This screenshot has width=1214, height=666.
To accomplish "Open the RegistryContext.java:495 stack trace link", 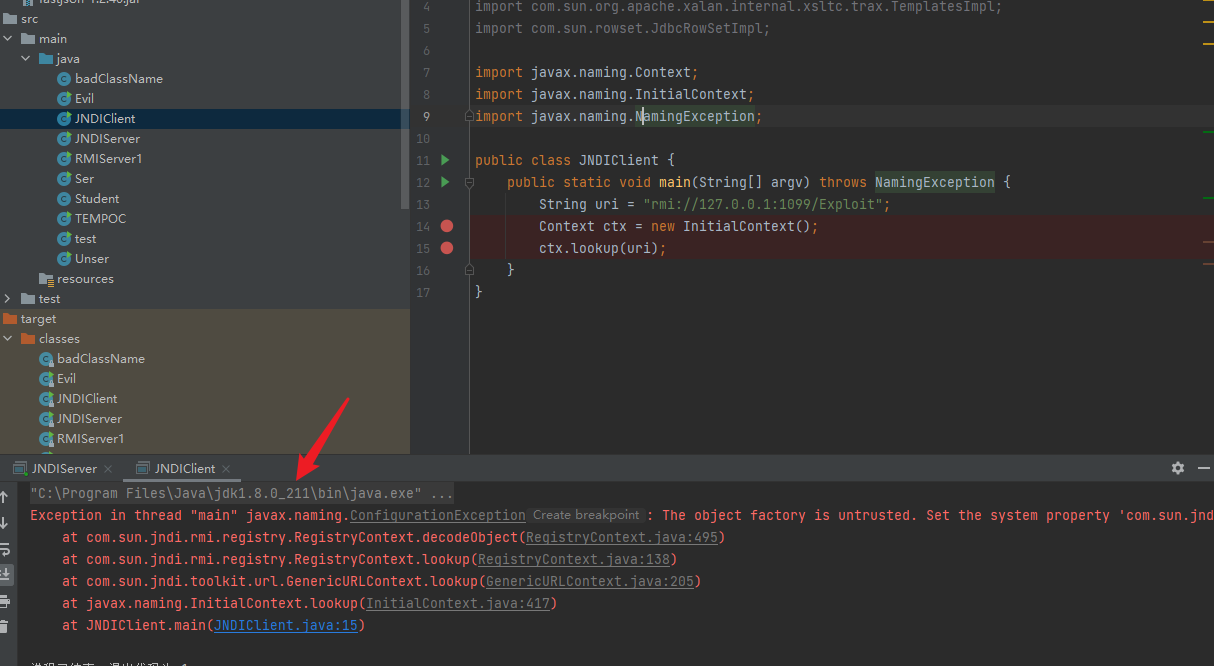I will point(621,537).
